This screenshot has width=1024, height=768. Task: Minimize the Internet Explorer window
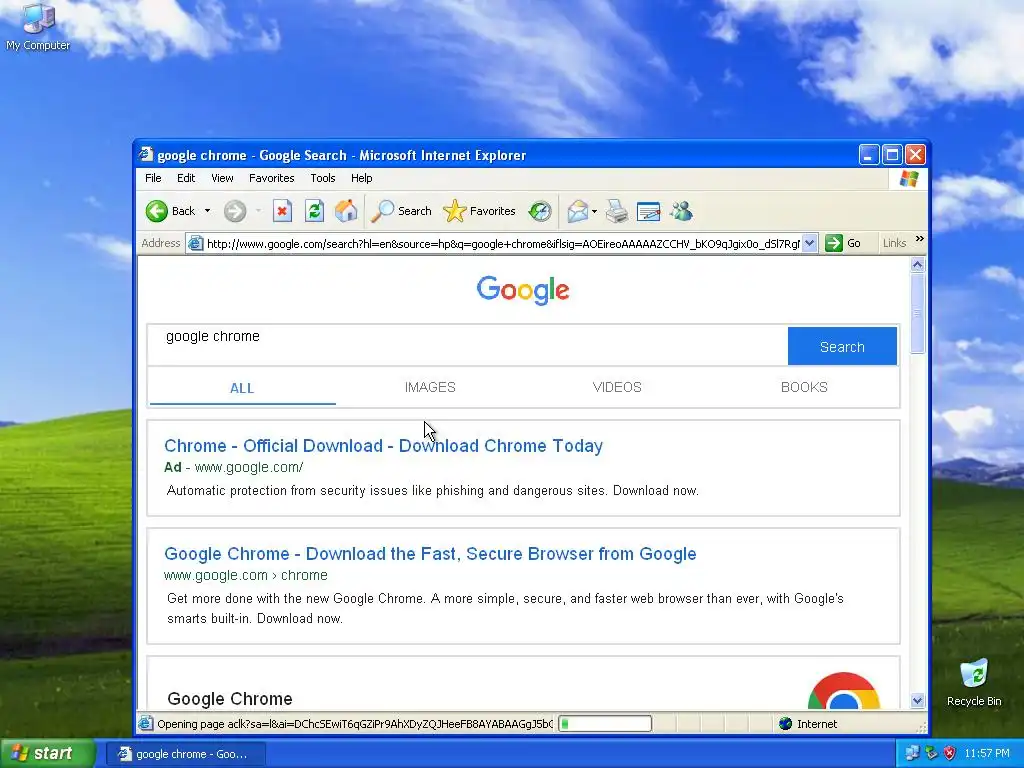(x=869, y=155)
